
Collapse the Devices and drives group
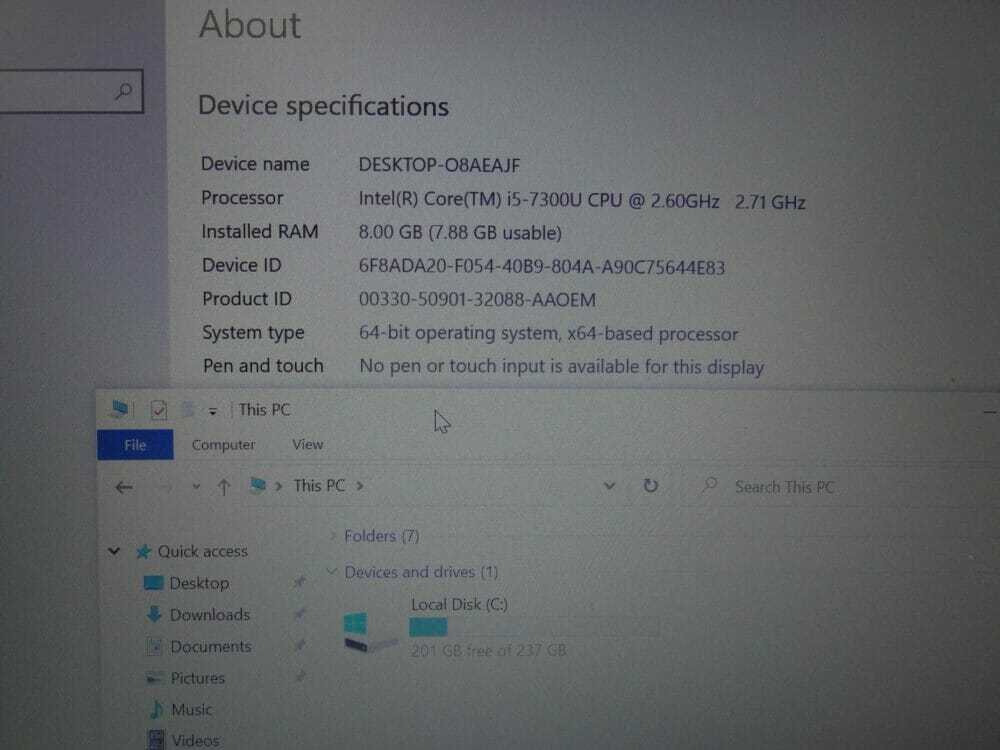(332, 571)
